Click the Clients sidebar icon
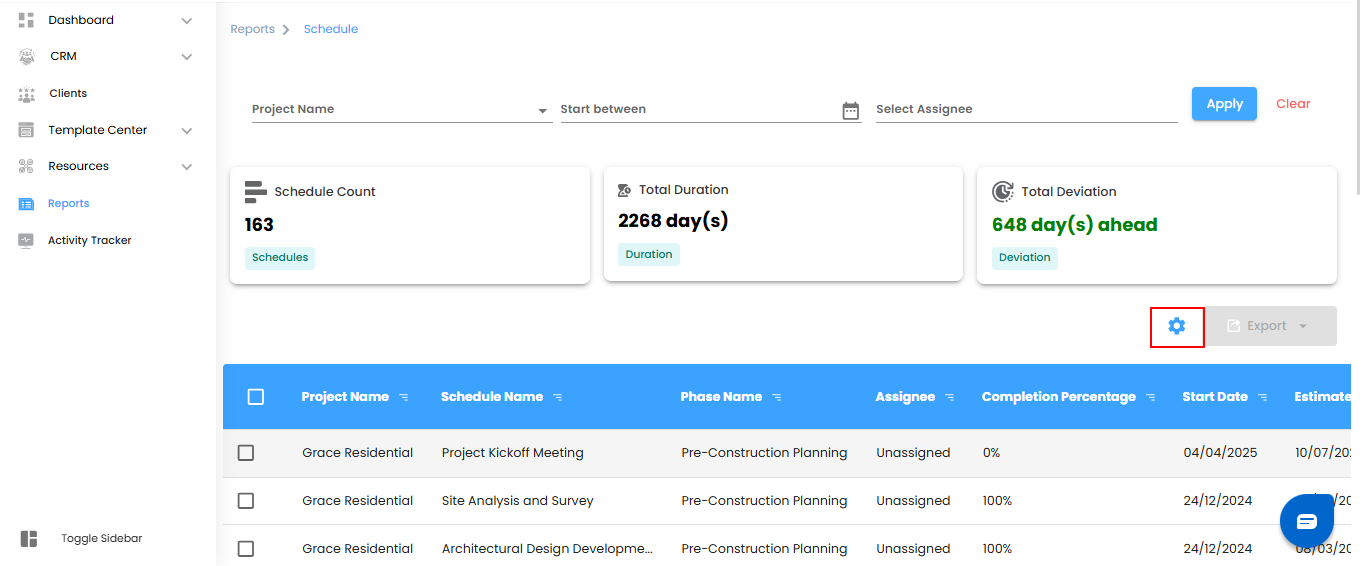1365x566 pixels. coord(27,94)
